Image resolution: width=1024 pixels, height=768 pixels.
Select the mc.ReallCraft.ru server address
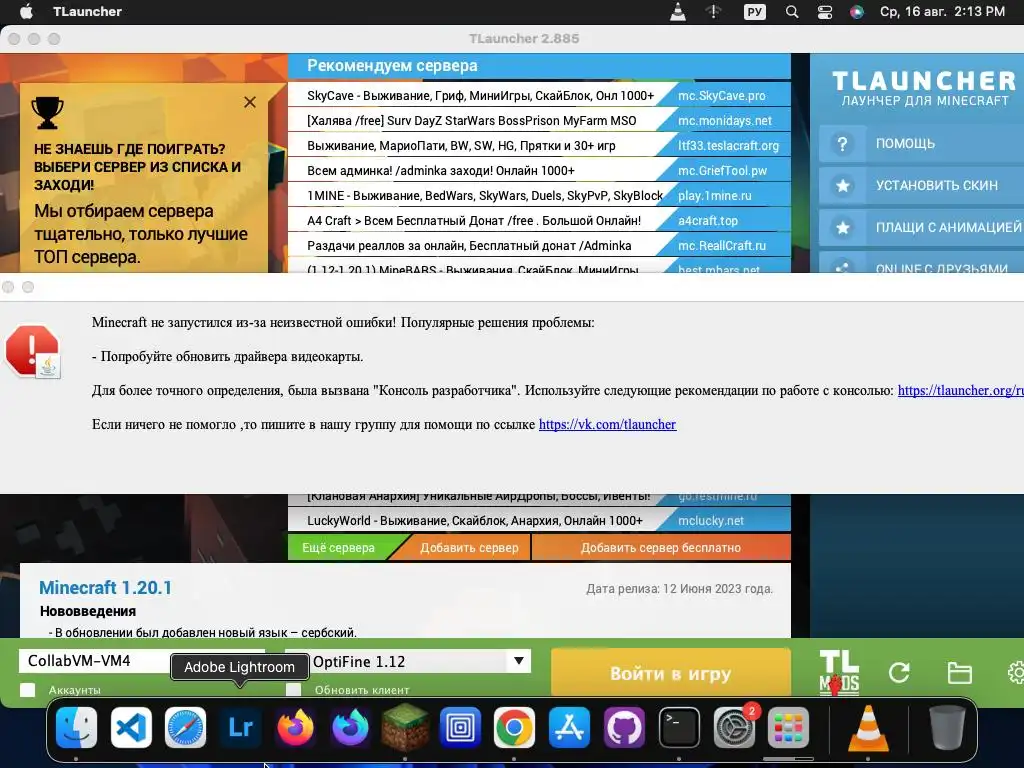pyautogui.click(x=722, y=246)
